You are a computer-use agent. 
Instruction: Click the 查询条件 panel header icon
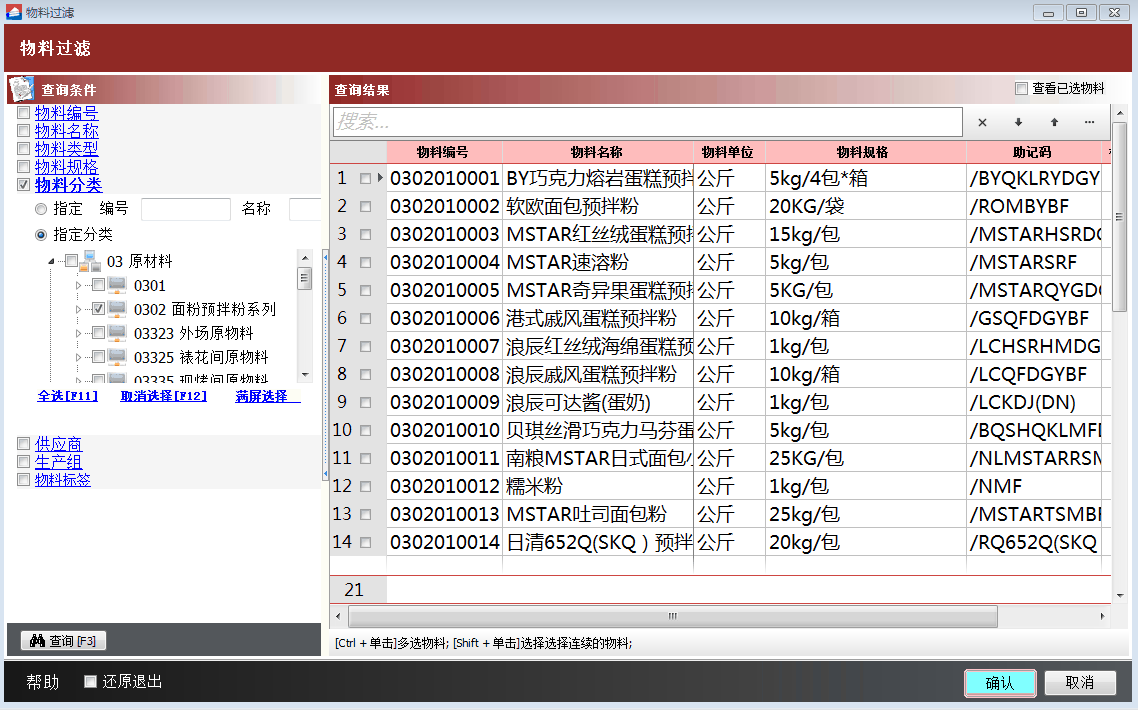coord(22,89)
